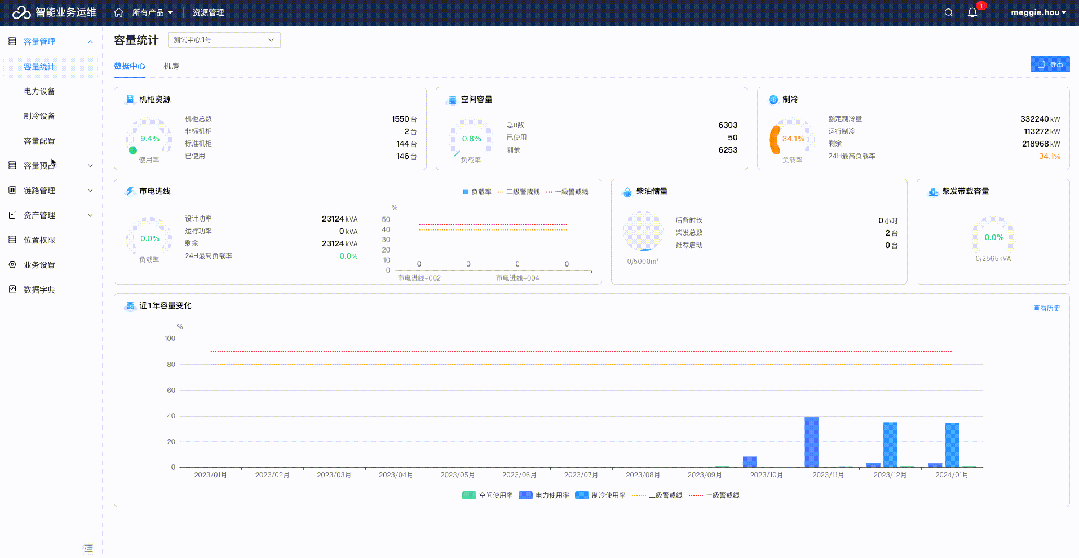Toggle the green space-usage legend in yearly chart
Screen dimensions: 1079x558
(x=489, y=495)
